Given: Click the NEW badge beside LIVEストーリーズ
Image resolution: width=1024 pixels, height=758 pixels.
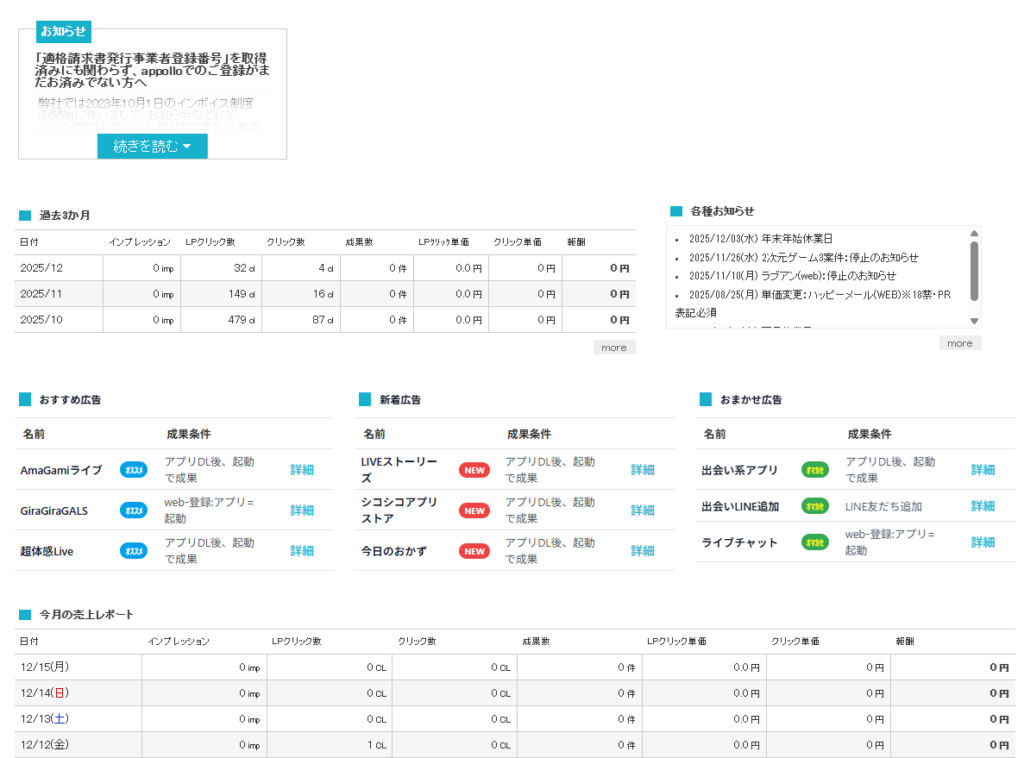Looking at the screenshot, I should tap(474, 470).
